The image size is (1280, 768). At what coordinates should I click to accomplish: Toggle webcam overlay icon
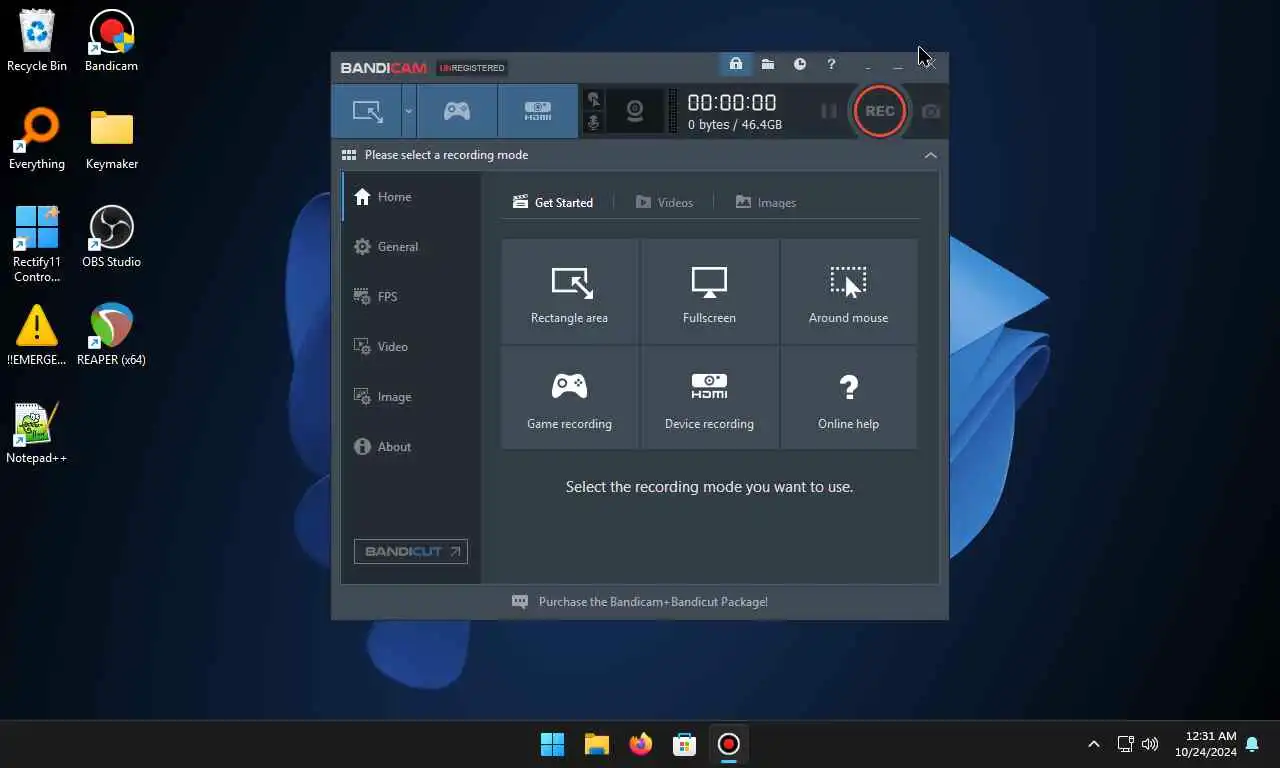coord(635,111)
